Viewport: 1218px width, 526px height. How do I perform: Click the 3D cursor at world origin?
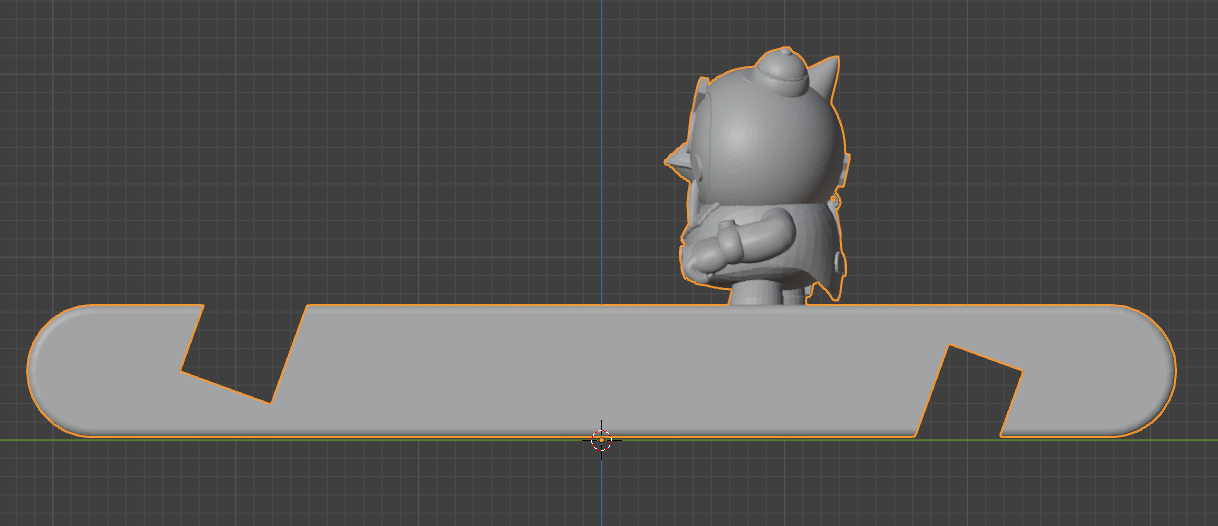click(x=601, y=439)
